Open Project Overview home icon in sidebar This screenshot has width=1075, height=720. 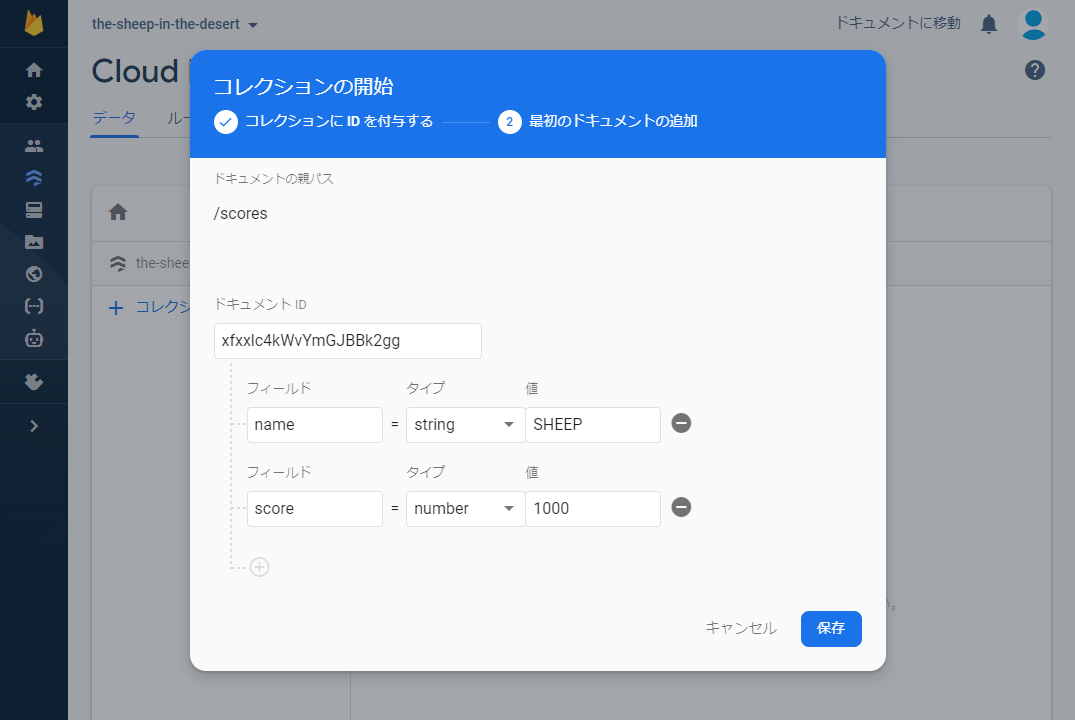click(34, 70)
